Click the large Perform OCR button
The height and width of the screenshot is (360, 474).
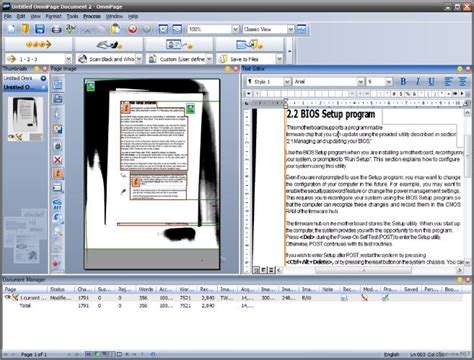click(179, 44)
